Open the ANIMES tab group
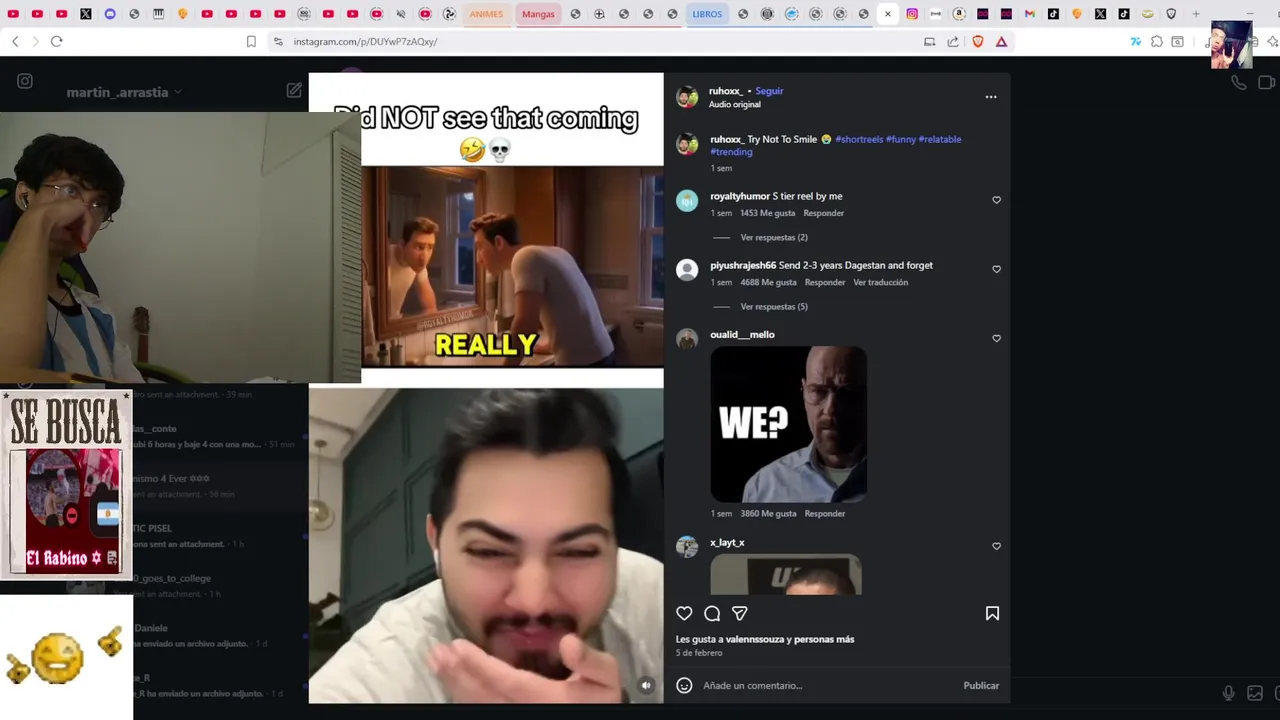1280x720 pixels. (486, 14)
